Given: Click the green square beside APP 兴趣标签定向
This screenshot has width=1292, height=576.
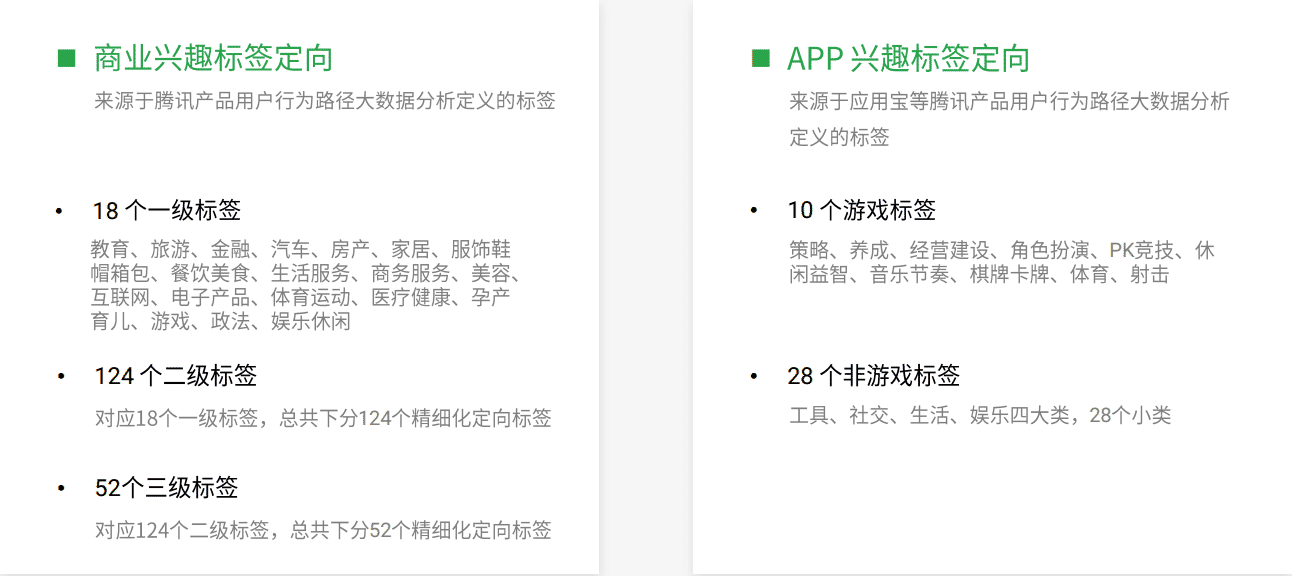Looking at the screenshot, I should click(x=761, y=59).
